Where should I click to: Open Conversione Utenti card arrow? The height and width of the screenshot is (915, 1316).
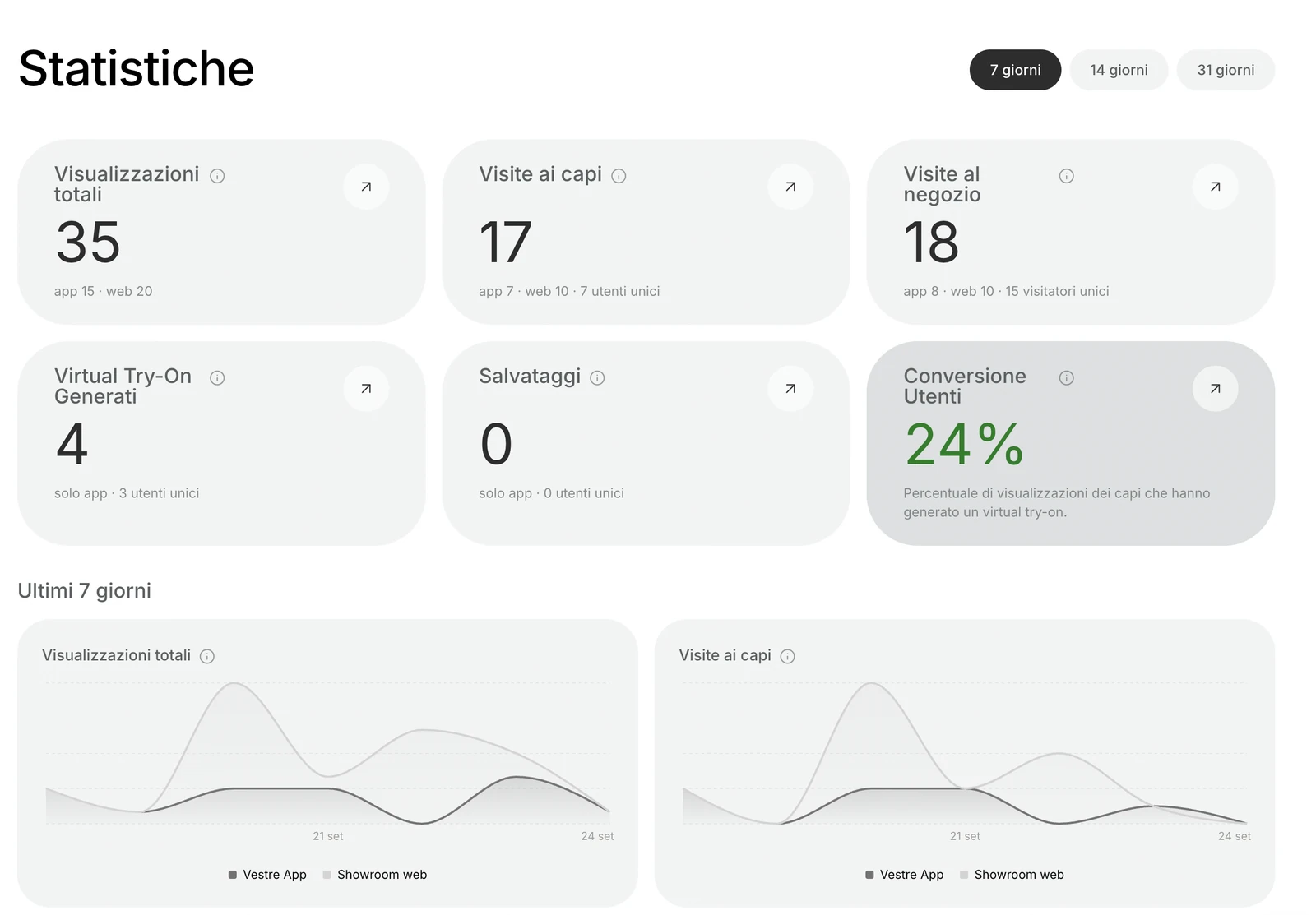[1215, 389]
